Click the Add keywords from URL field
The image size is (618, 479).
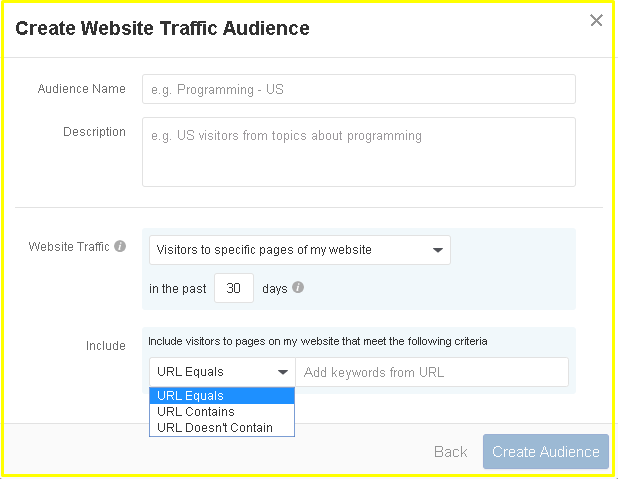(x=432, y=372)
